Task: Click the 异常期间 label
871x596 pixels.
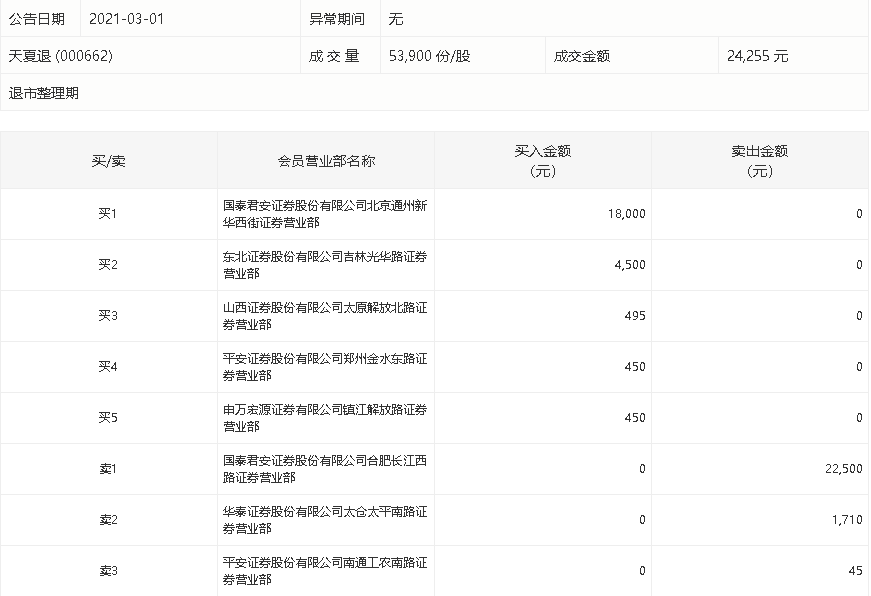Action: coord(337,19)
